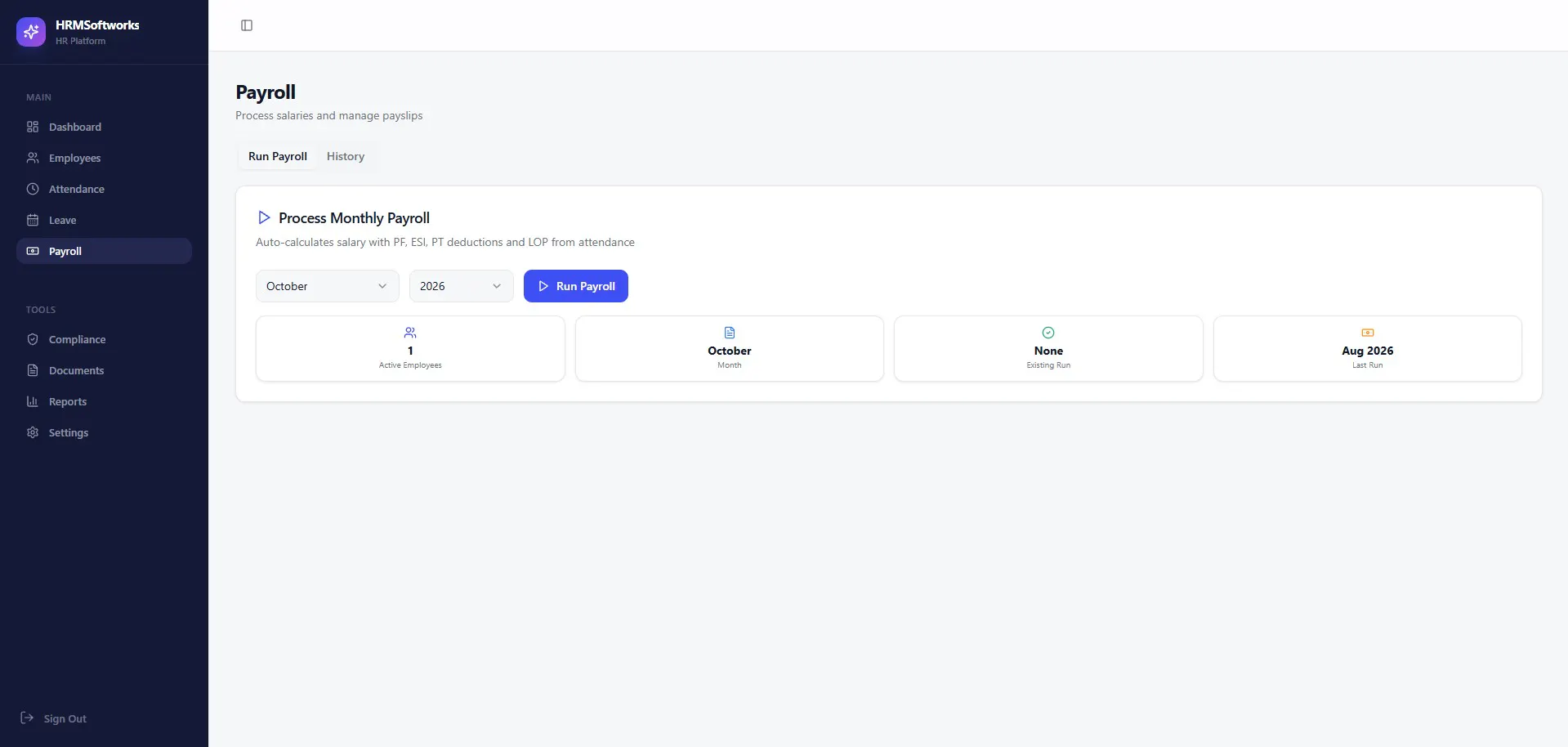Click the document icon above October Month
This screenshot has width=1568, height=747.
[730, 333]
